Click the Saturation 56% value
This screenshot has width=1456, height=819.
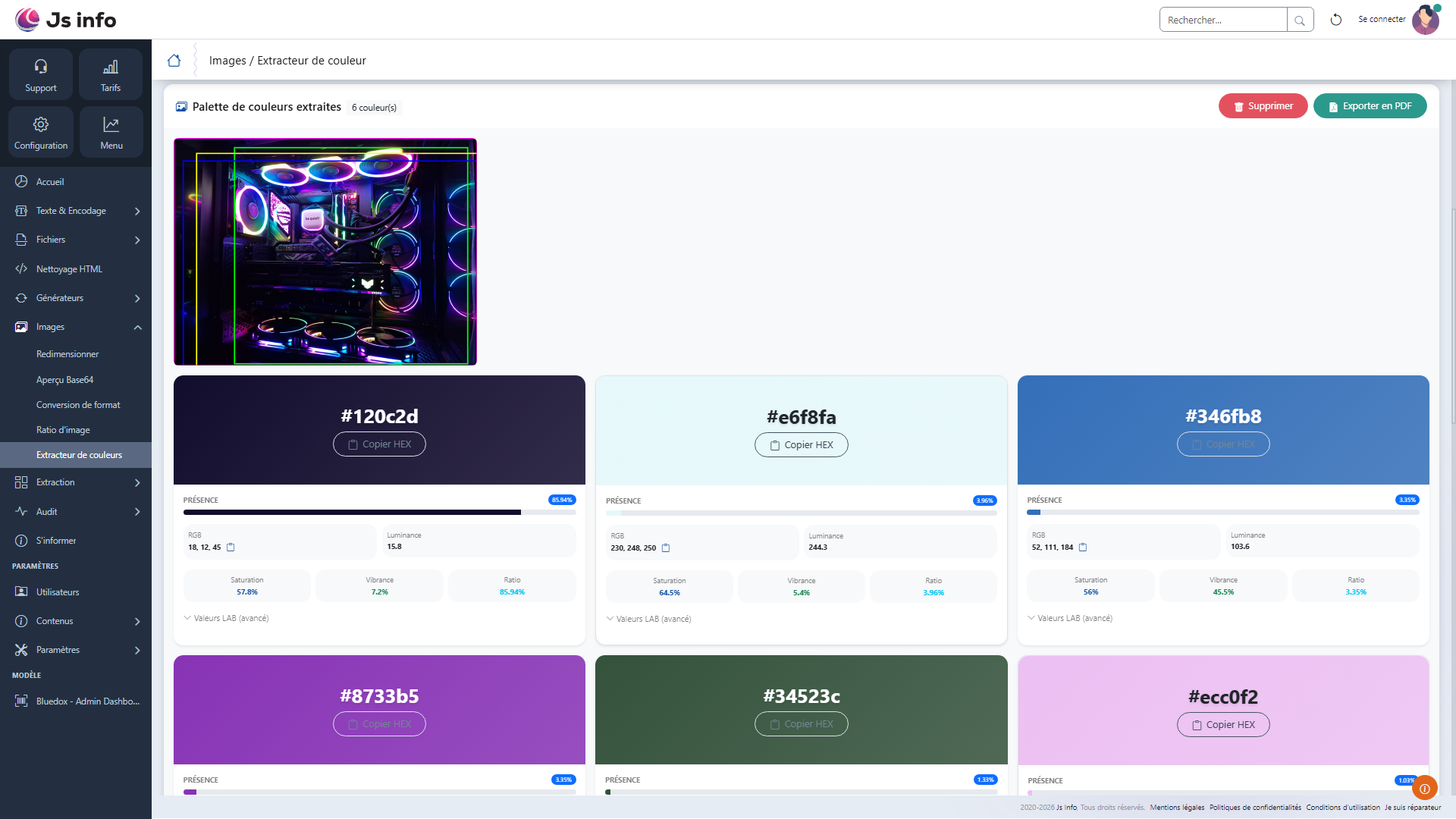click(1090, 592)
